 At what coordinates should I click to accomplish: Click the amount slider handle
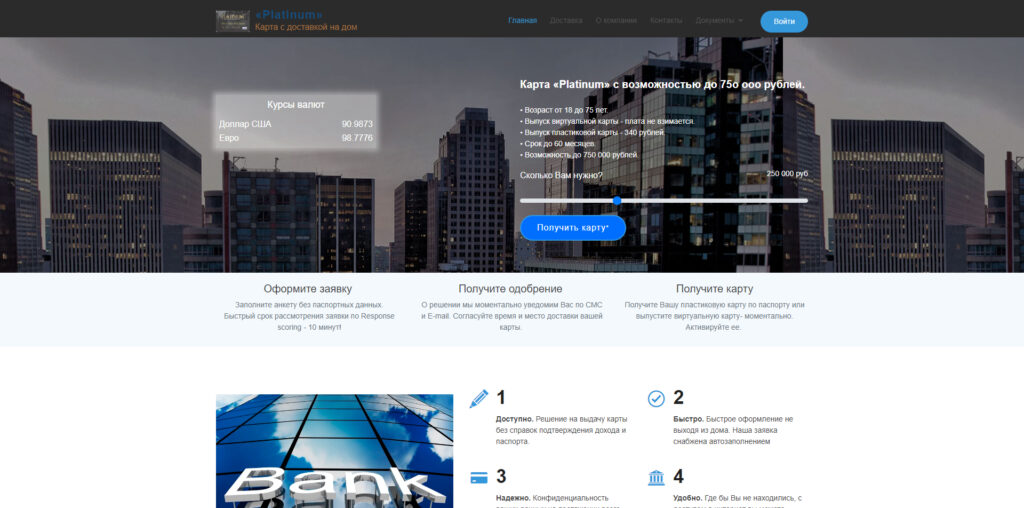pos(616,200)
